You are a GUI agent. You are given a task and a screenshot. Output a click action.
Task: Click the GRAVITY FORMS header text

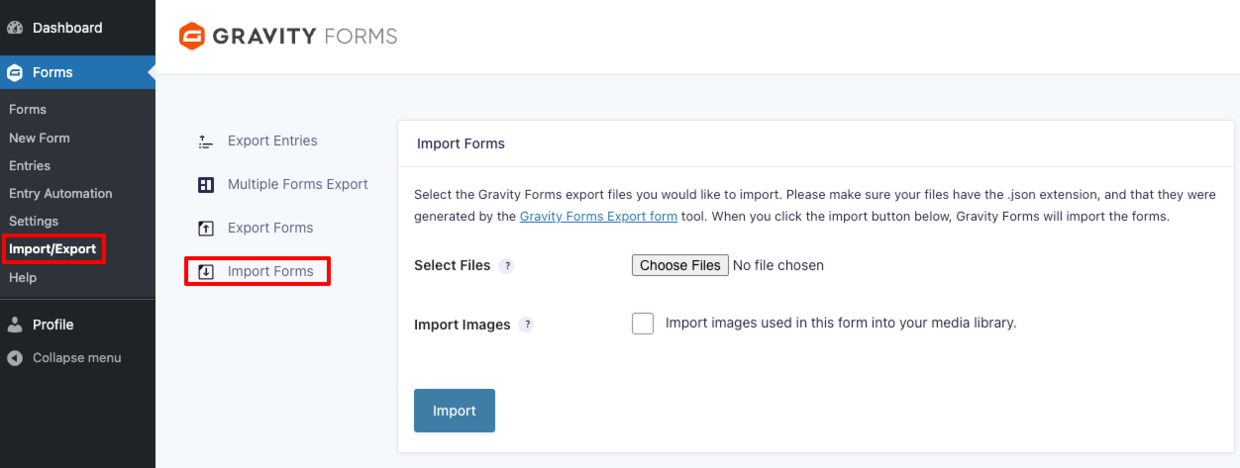pyautogui.click(x=306, y=36)
